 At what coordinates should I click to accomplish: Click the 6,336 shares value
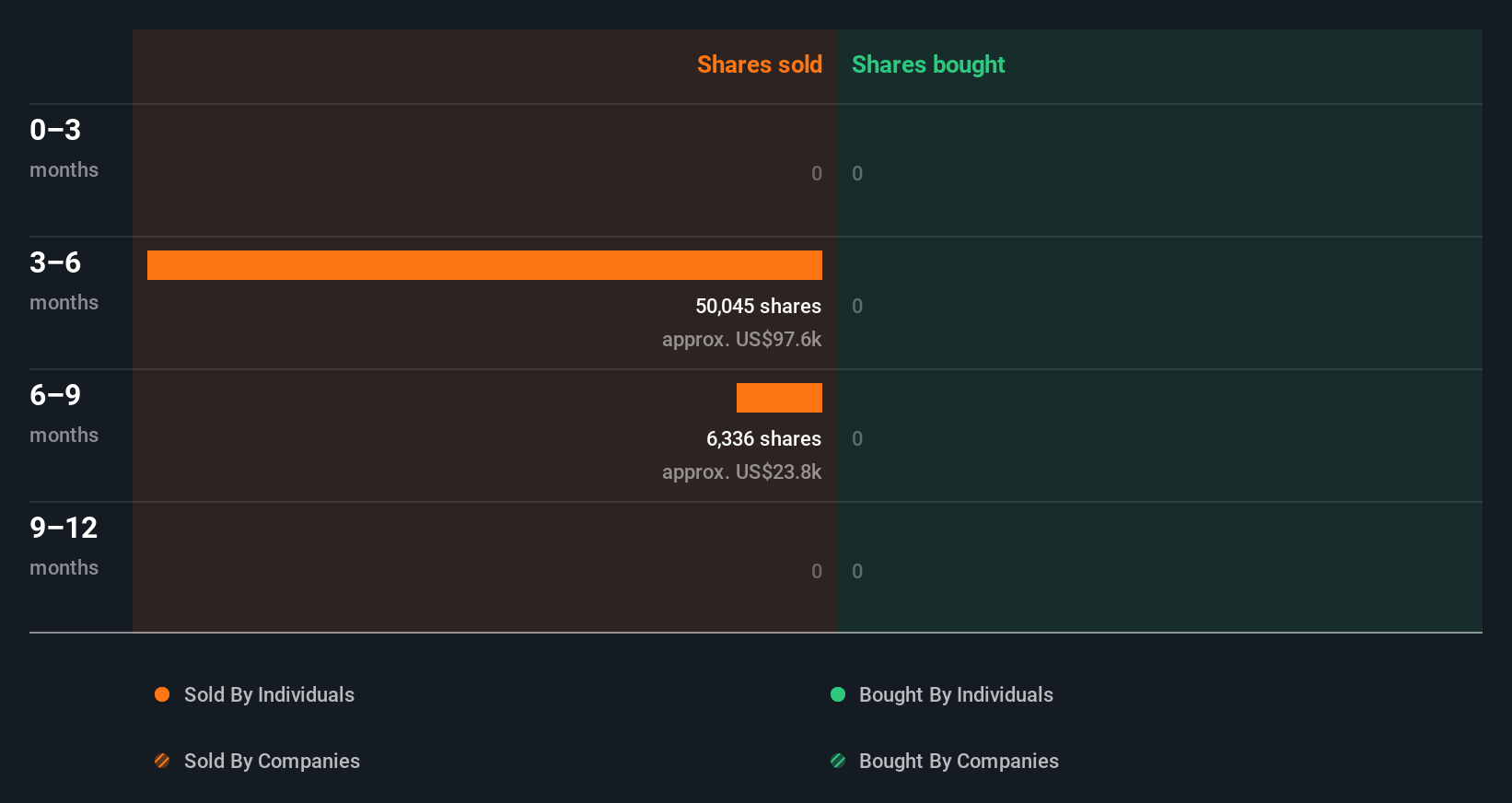click(763, 438)
